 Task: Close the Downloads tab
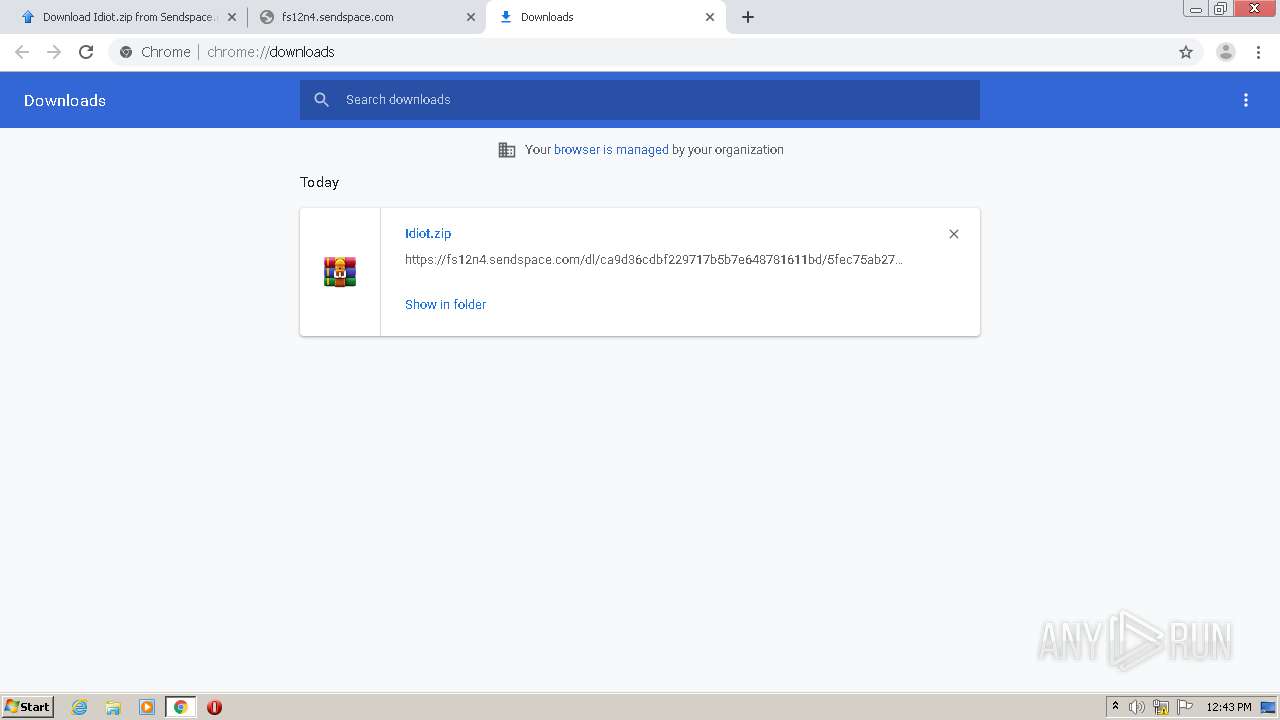click(710, 17)
